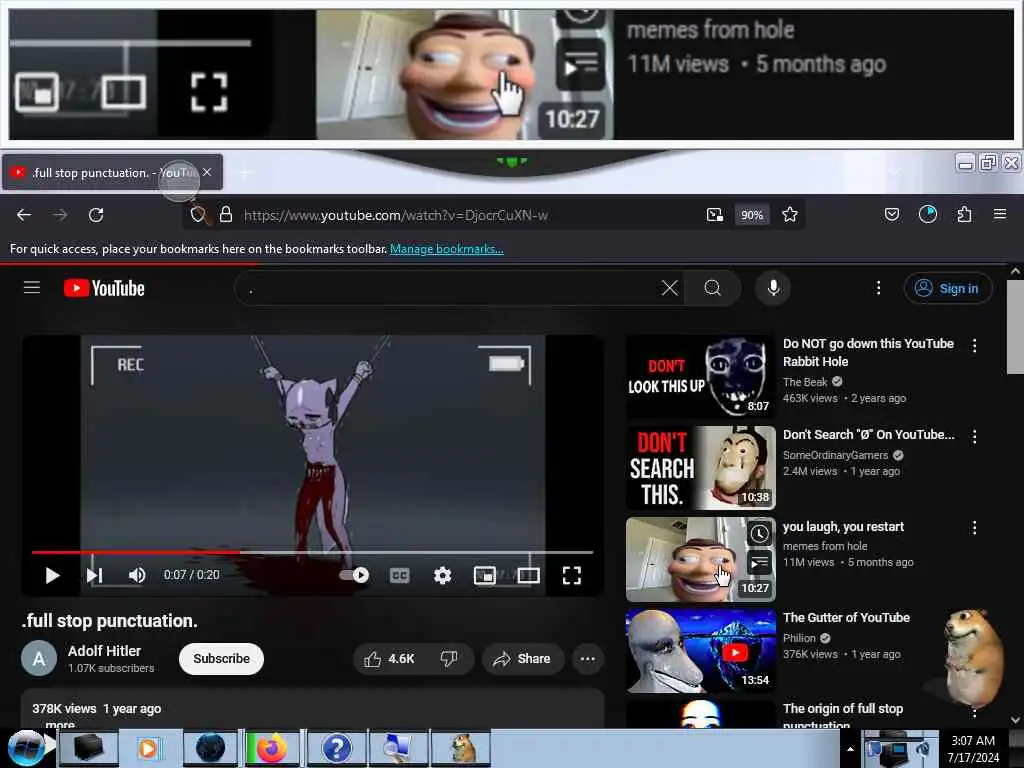
Task: Open the Firefox extensions puzzle icon
Action: click(964, 214)
